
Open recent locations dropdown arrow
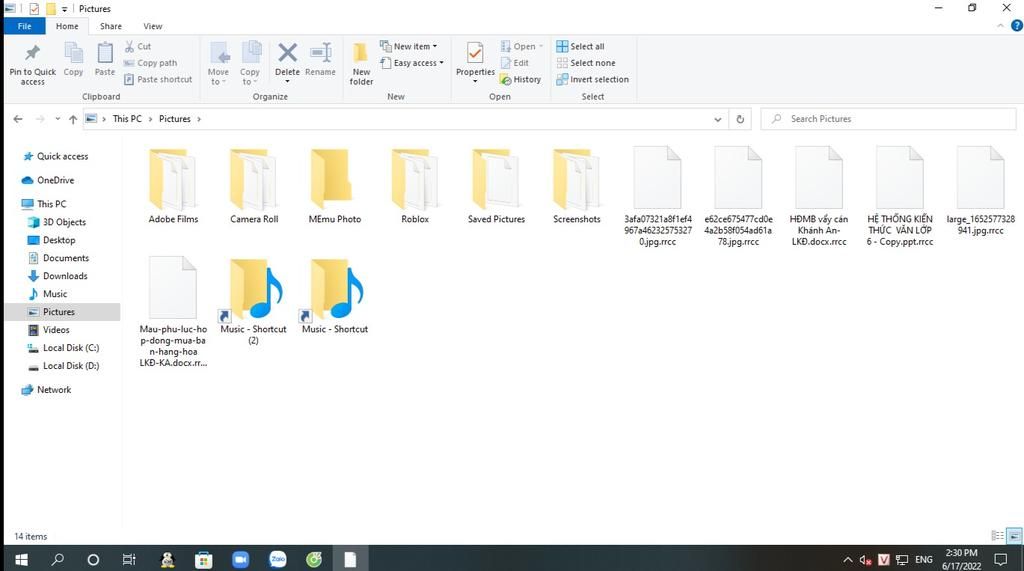click(x=57, y=119)
